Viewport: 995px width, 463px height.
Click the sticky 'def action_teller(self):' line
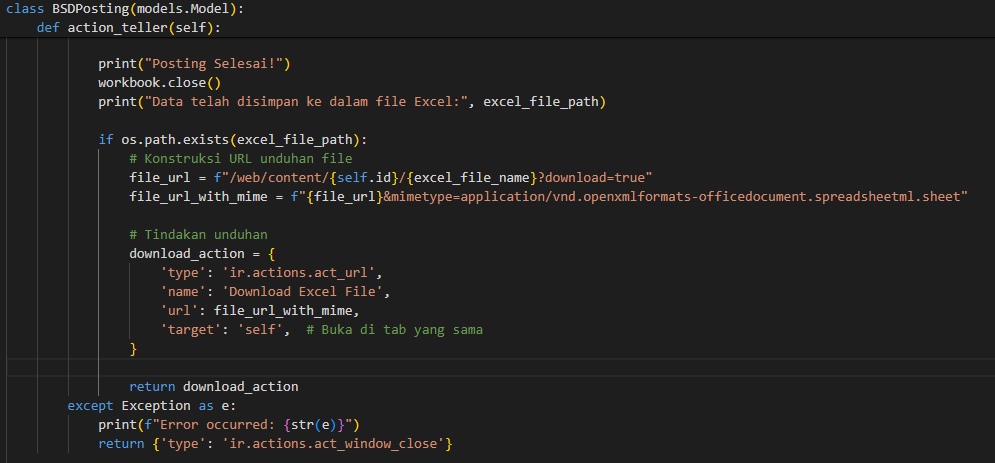[130, 28]
